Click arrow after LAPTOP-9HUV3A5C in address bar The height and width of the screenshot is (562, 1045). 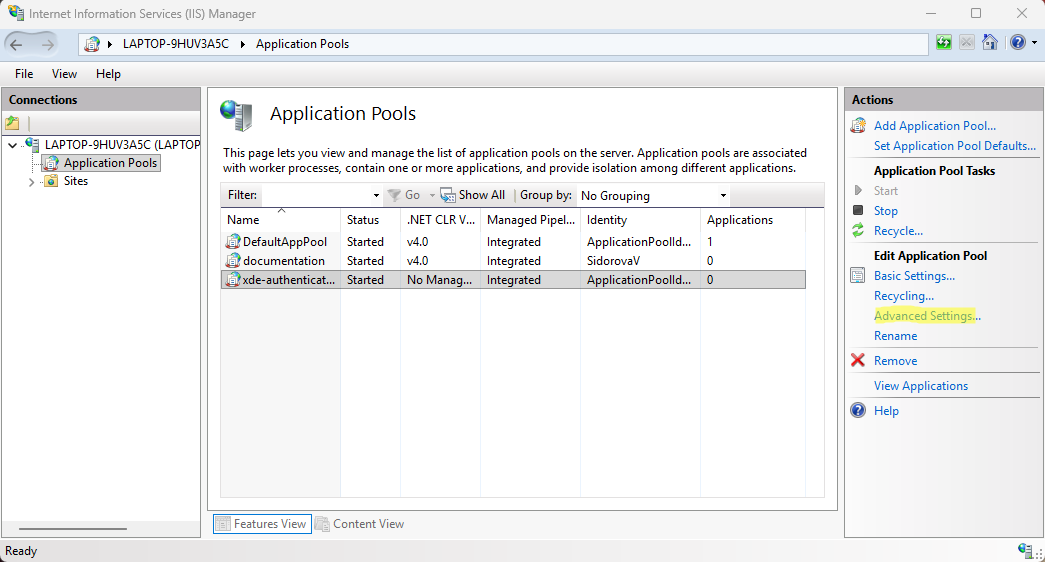pos(243,44)
